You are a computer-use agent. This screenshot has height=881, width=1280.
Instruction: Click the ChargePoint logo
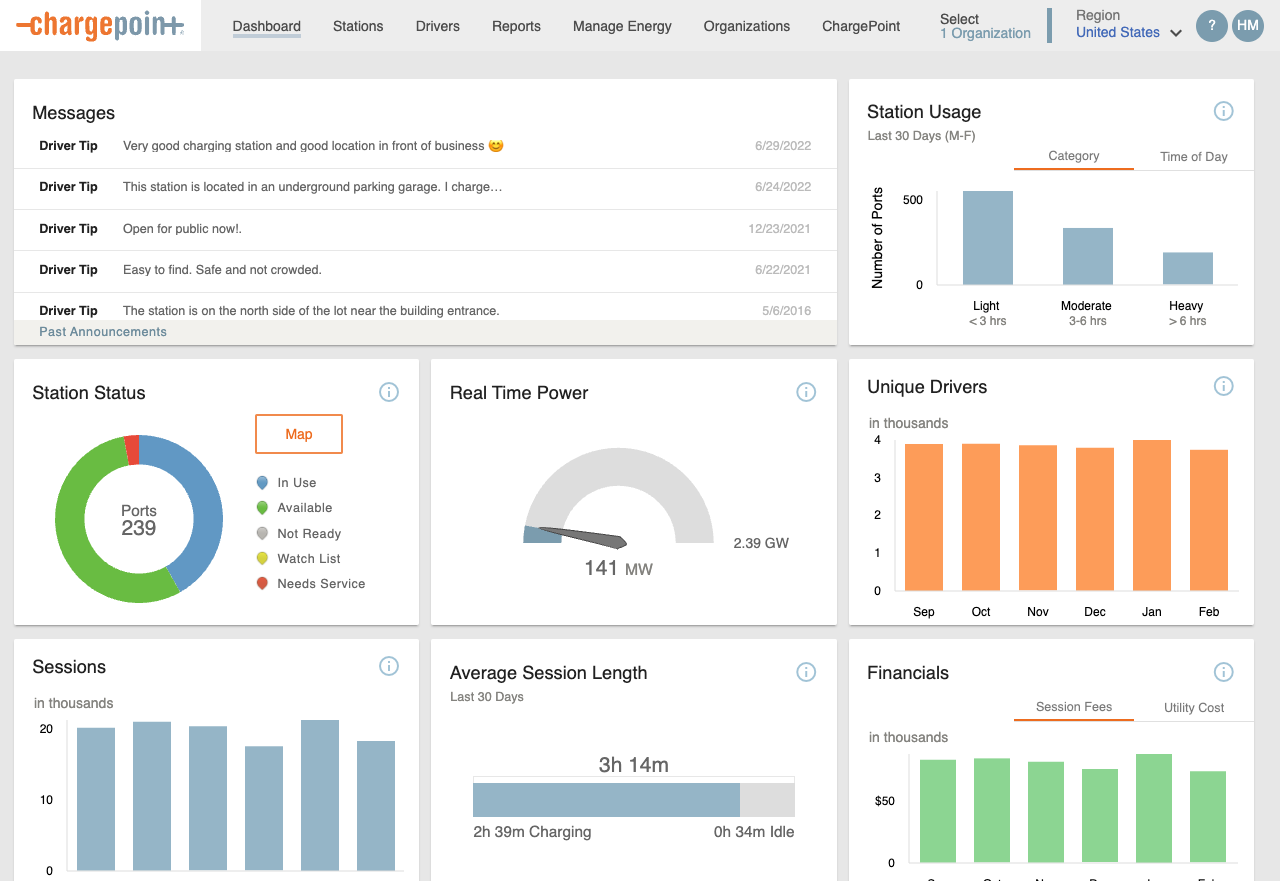coord(100,26)
